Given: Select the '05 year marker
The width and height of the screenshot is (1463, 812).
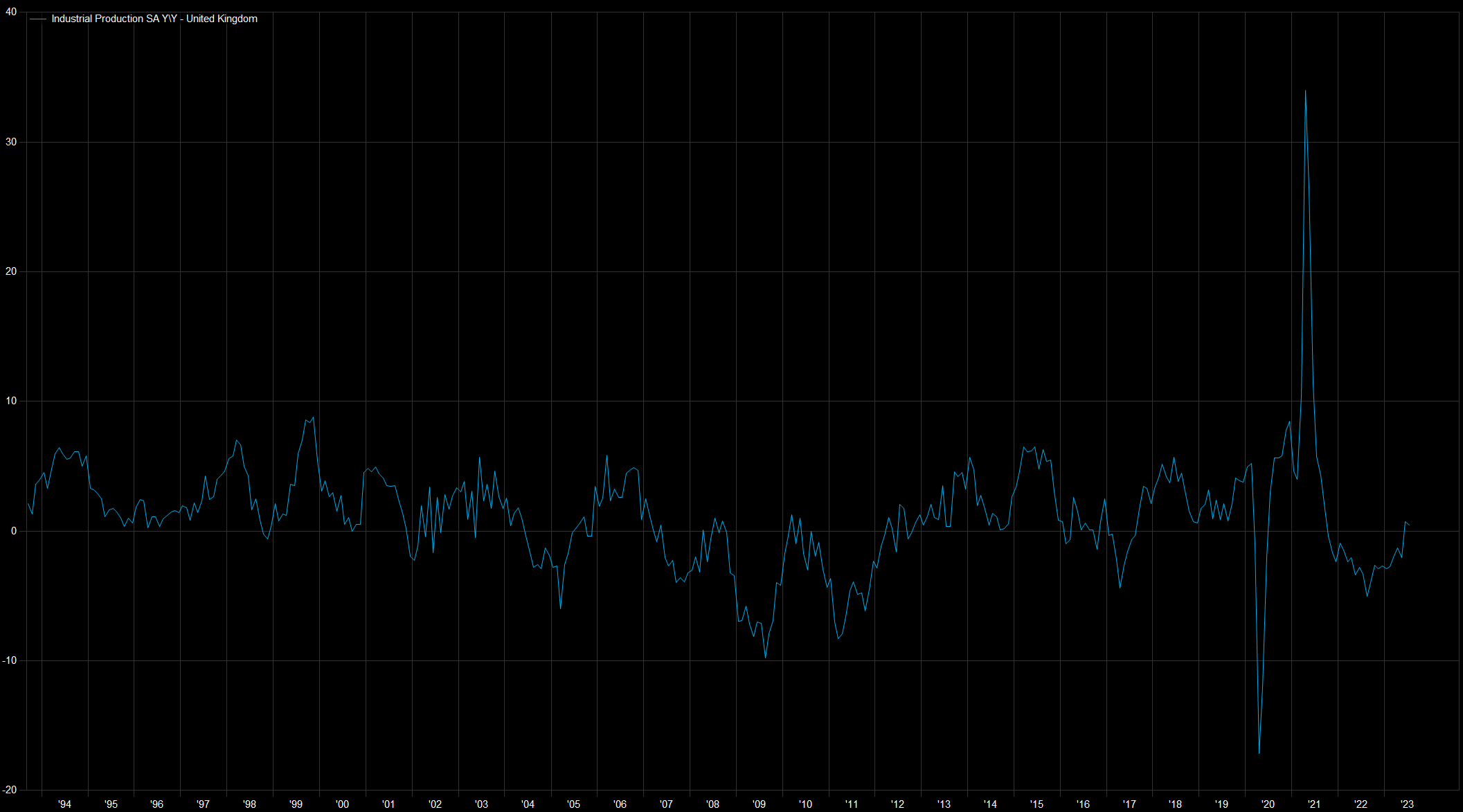Looking at the screenshot, I should pos(573,804).
